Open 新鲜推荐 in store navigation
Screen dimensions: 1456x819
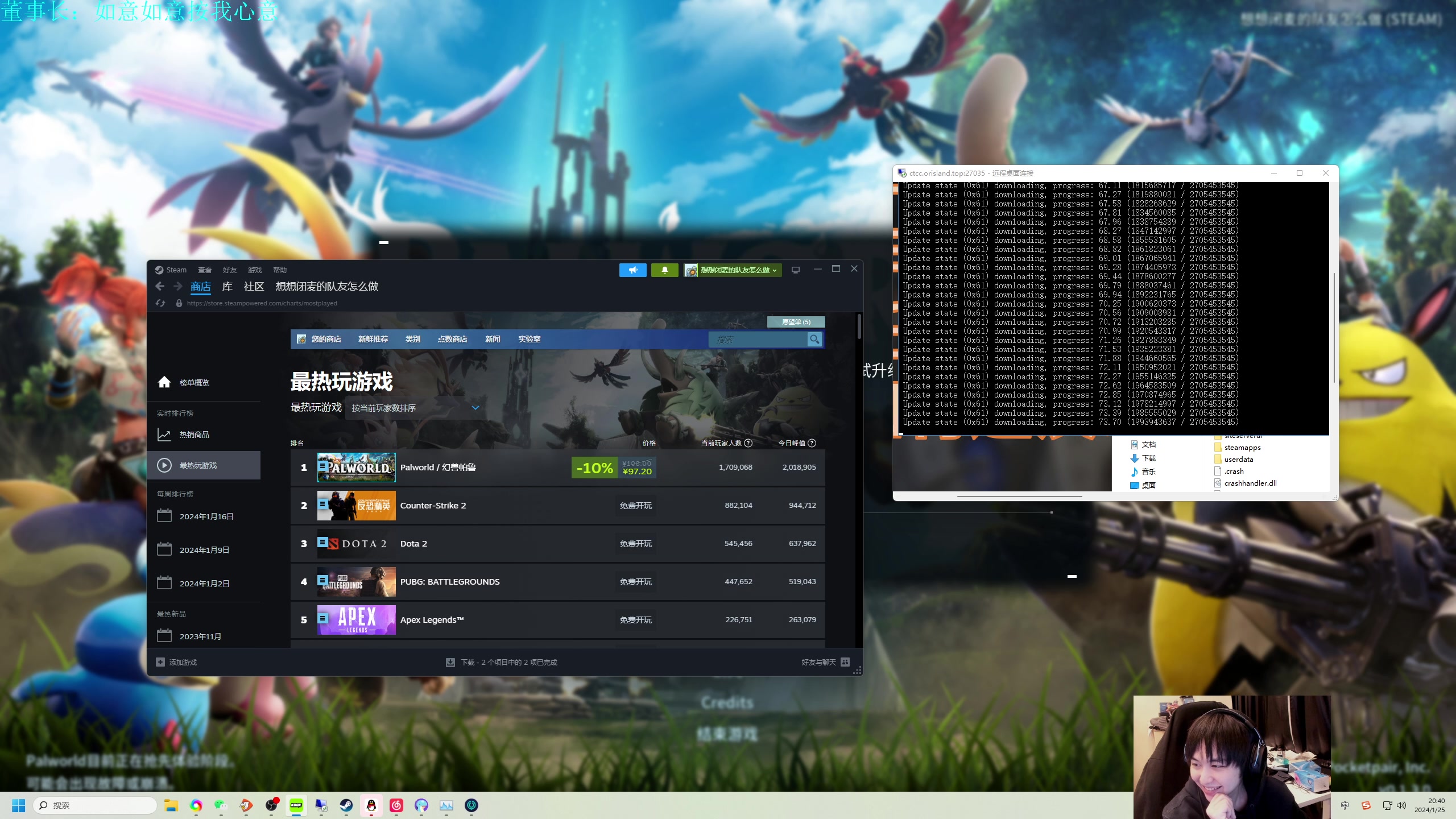[373, 339]
